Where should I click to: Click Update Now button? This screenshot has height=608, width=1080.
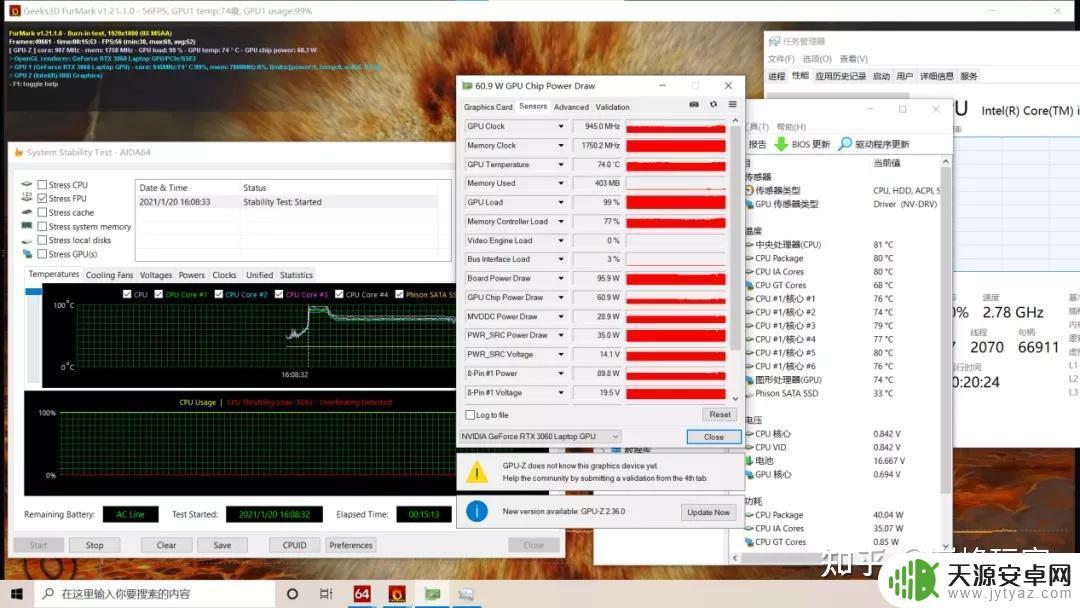[708, 512]
